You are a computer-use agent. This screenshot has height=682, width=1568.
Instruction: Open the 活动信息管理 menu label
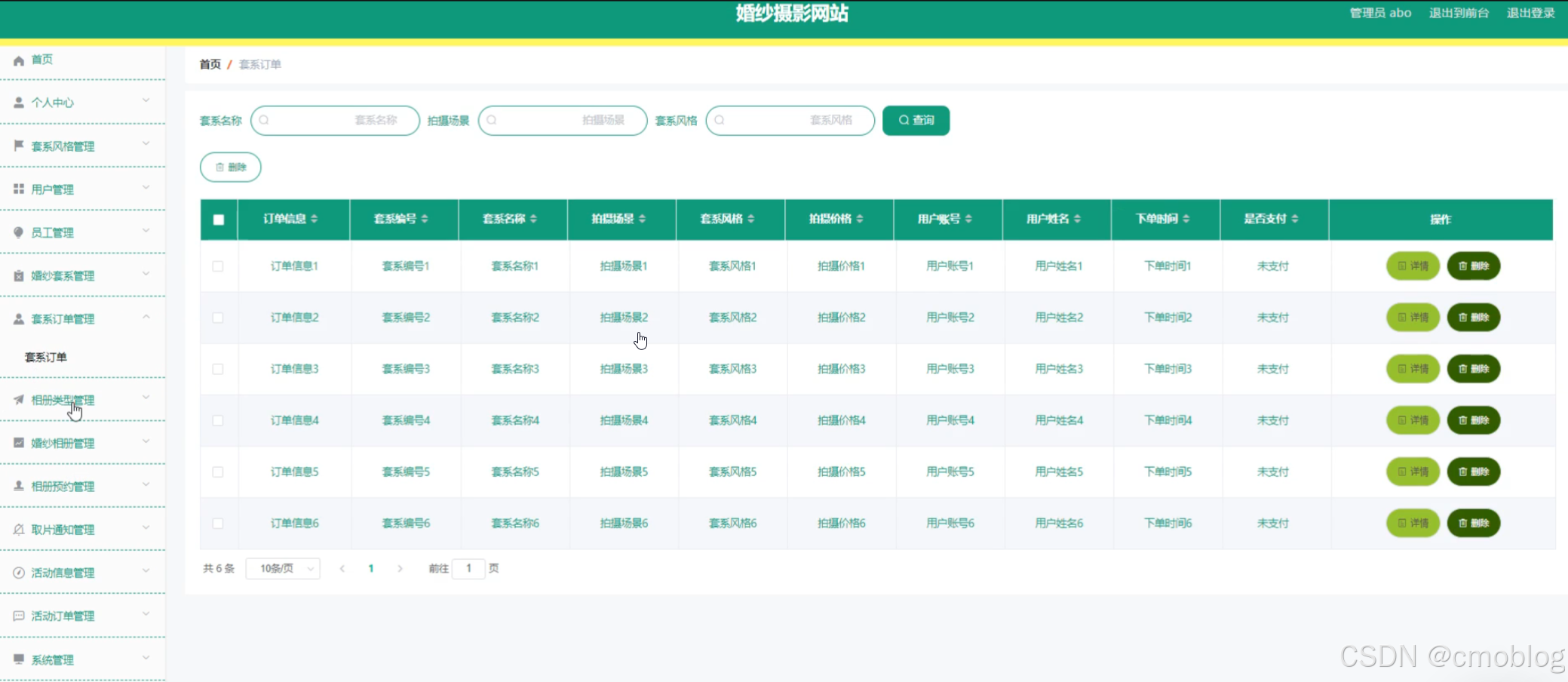click(x=63, y=573)
